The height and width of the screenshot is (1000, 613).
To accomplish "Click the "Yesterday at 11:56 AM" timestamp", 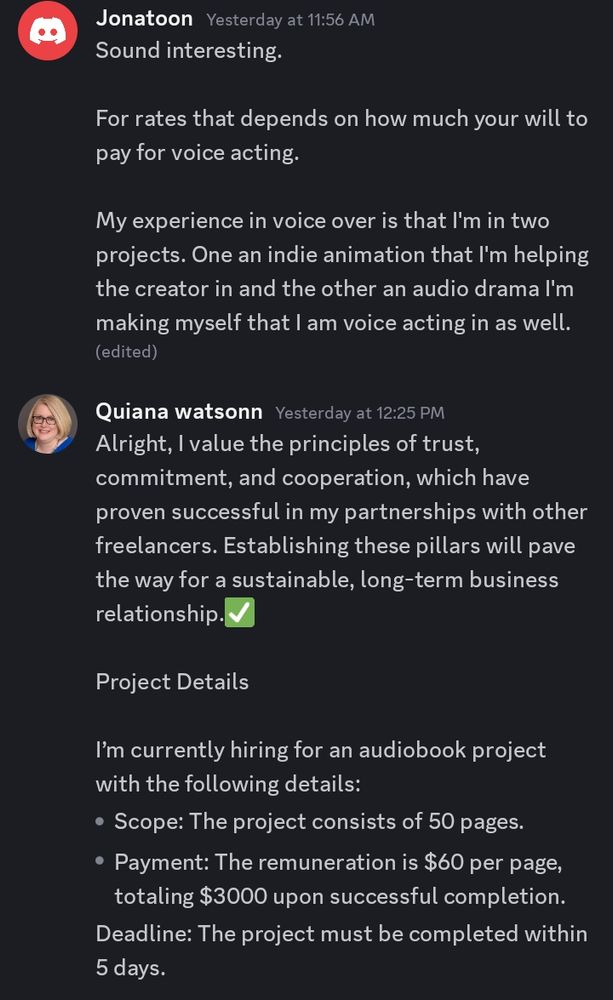I will [x=290, y=19].
